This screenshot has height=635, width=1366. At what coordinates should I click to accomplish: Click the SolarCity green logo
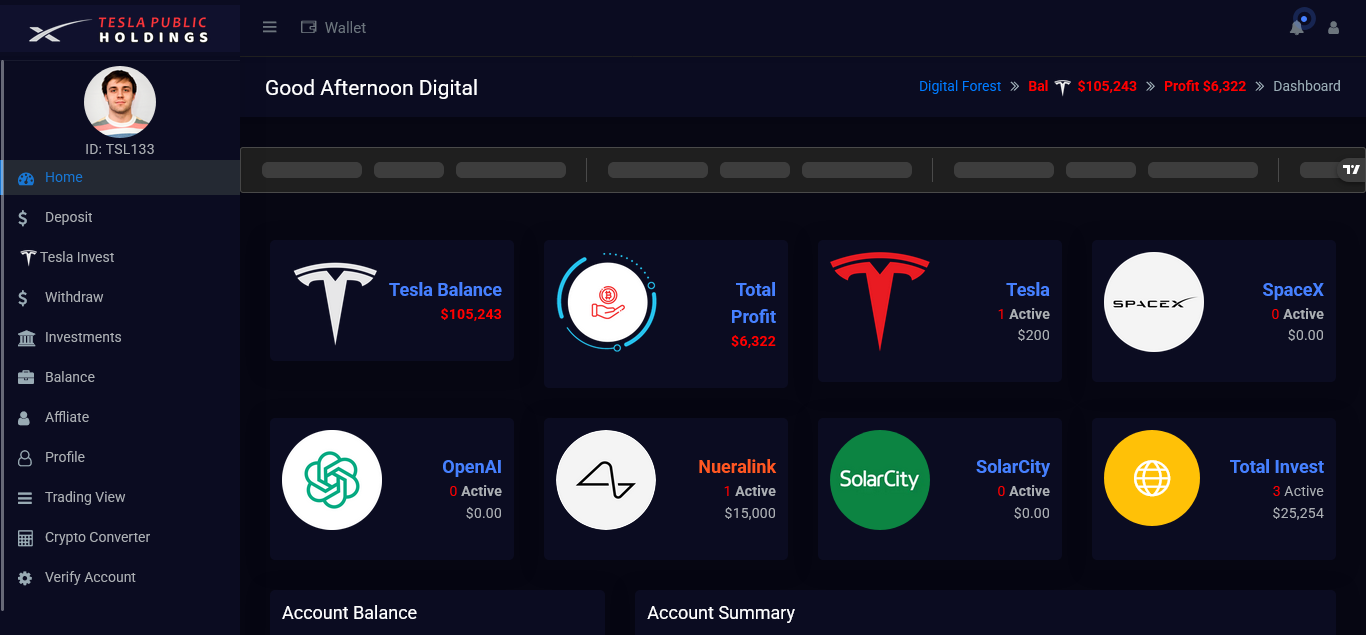880,480
